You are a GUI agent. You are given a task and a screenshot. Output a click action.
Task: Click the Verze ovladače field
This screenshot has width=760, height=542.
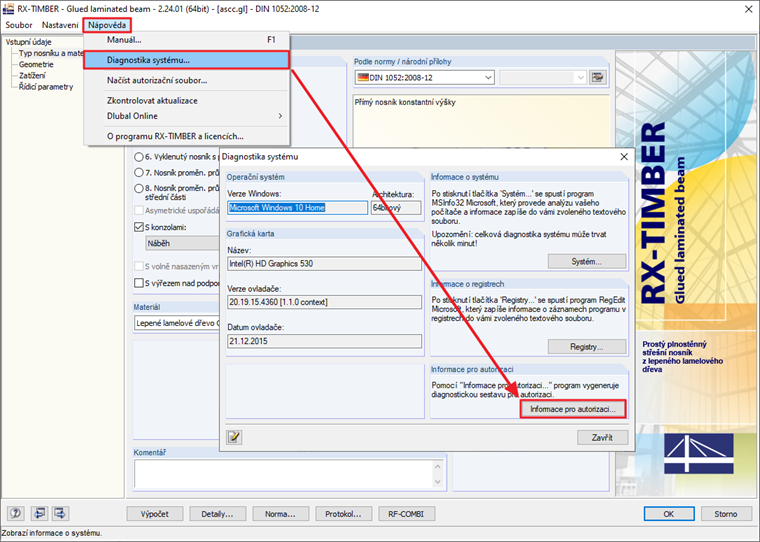click(324, 302)
